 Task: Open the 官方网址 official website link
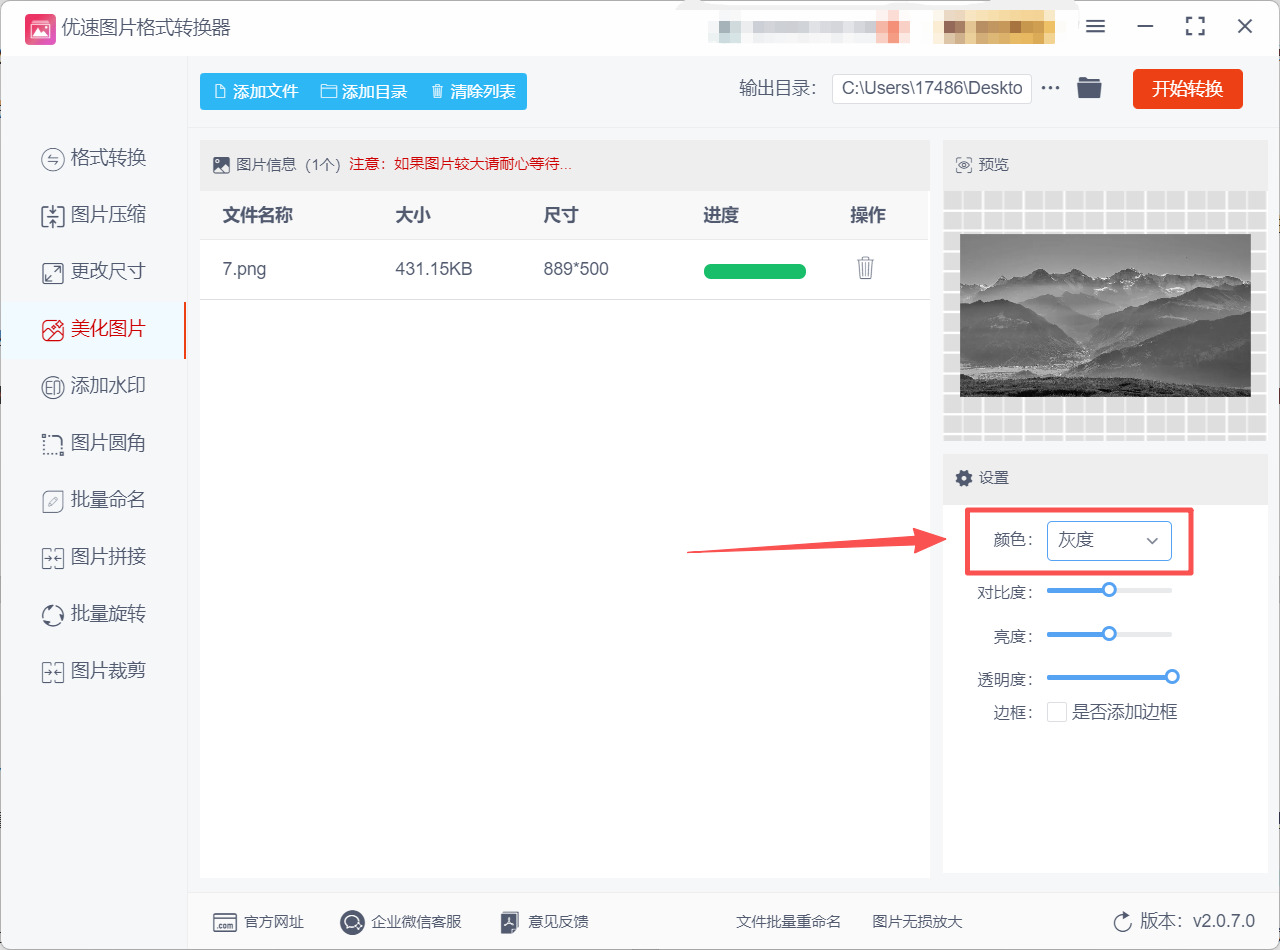pyautogui.click(x=258, y=922)
